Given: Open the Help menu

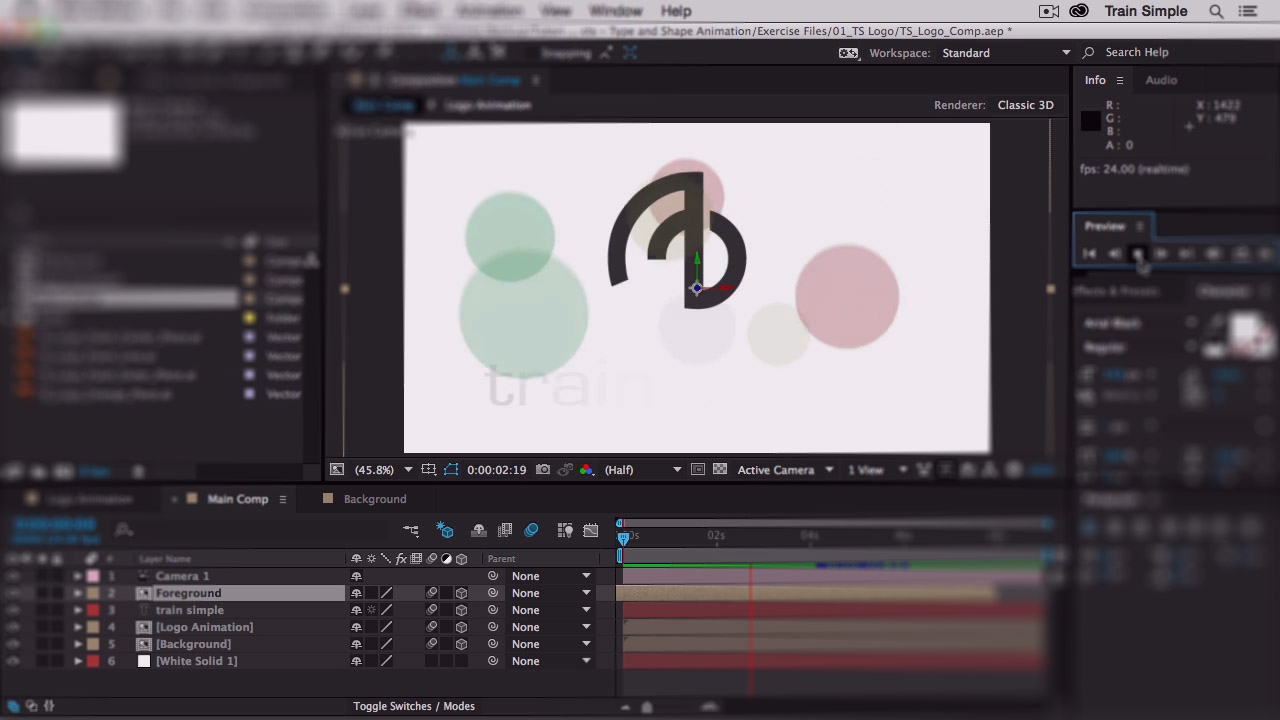Looking at the screenshot, I should [x=676, y=11].
